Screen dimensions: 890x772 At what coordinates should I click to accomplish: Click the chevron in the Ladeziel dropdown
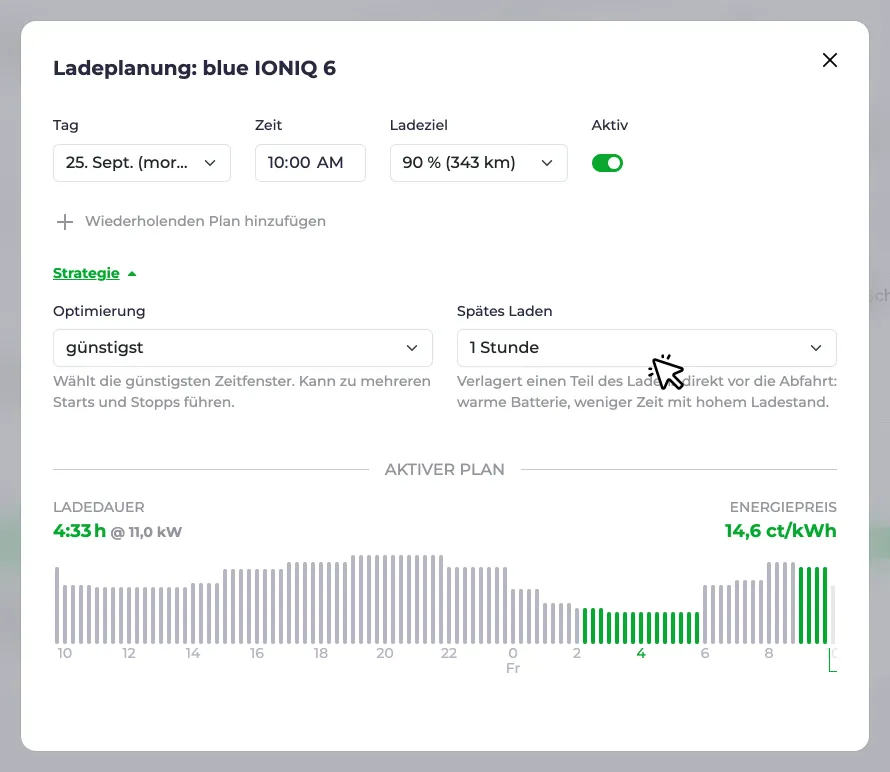(x=547, y=163)
